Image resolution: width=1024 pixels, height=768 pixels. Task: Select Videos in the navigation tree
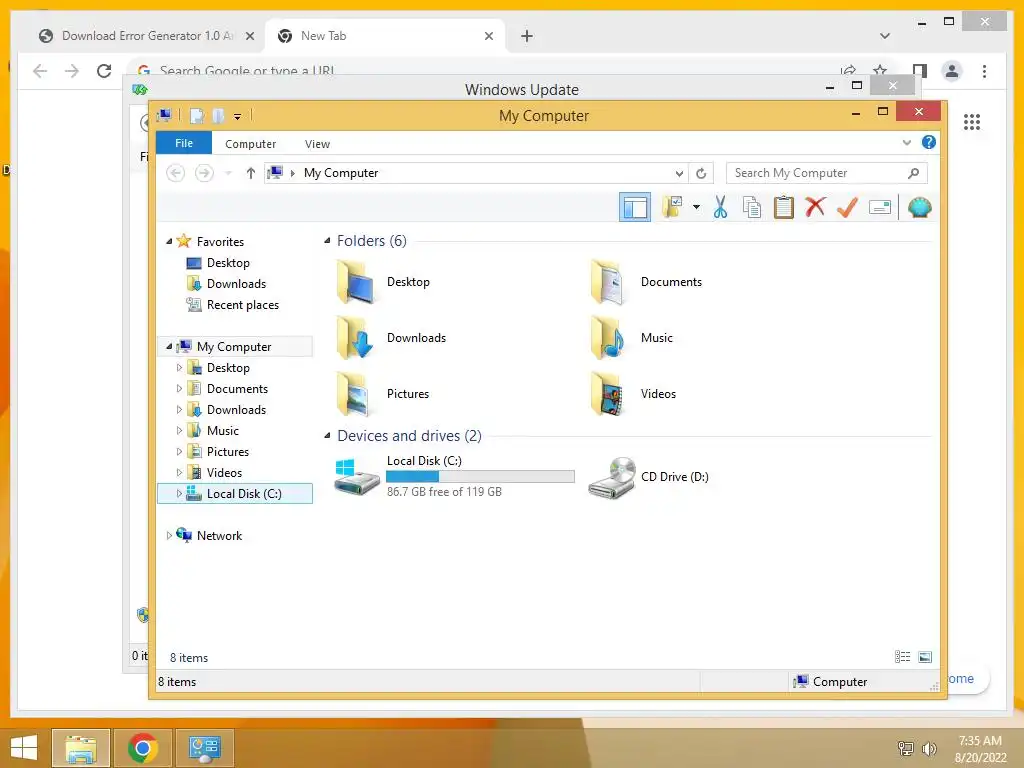click(224, 472)
